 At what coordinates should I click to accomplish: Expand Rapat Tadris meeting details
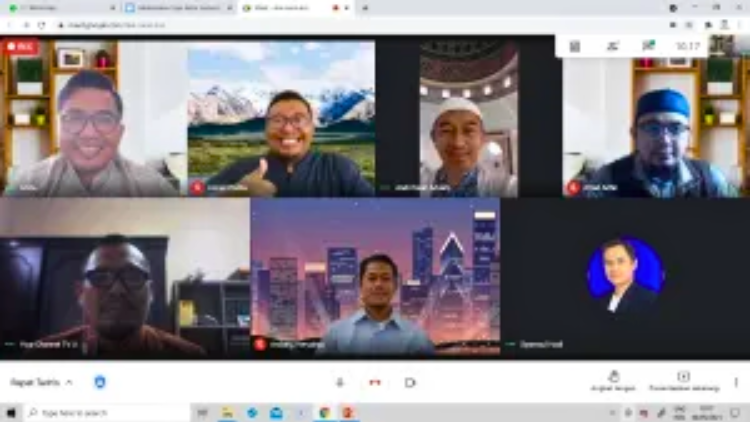coord(41,382)
